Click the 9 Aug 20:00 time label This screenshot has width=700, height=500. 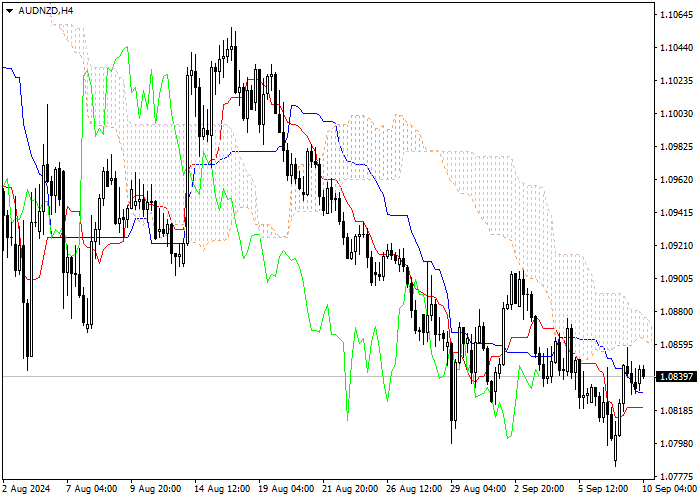[x=156, y=489]
